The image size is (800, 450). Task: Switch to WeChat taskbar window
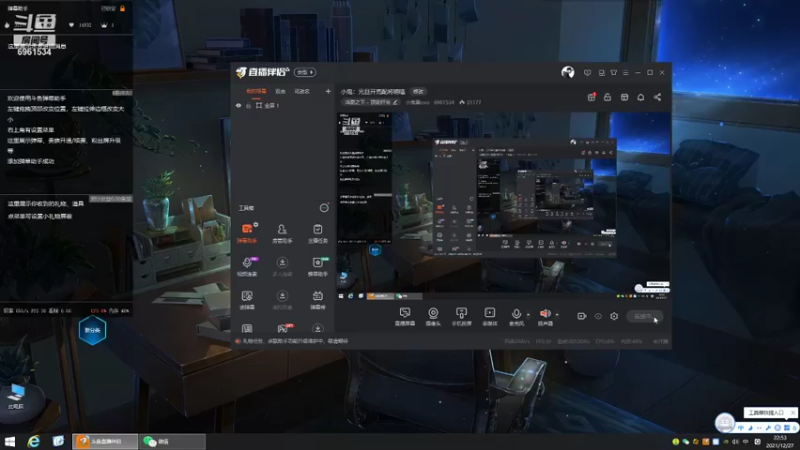(x=172, y=441)
